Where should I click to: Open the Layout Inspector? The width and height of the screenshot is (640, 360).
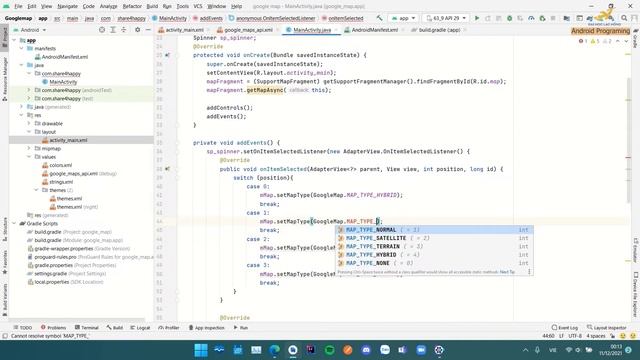point(607,328)
